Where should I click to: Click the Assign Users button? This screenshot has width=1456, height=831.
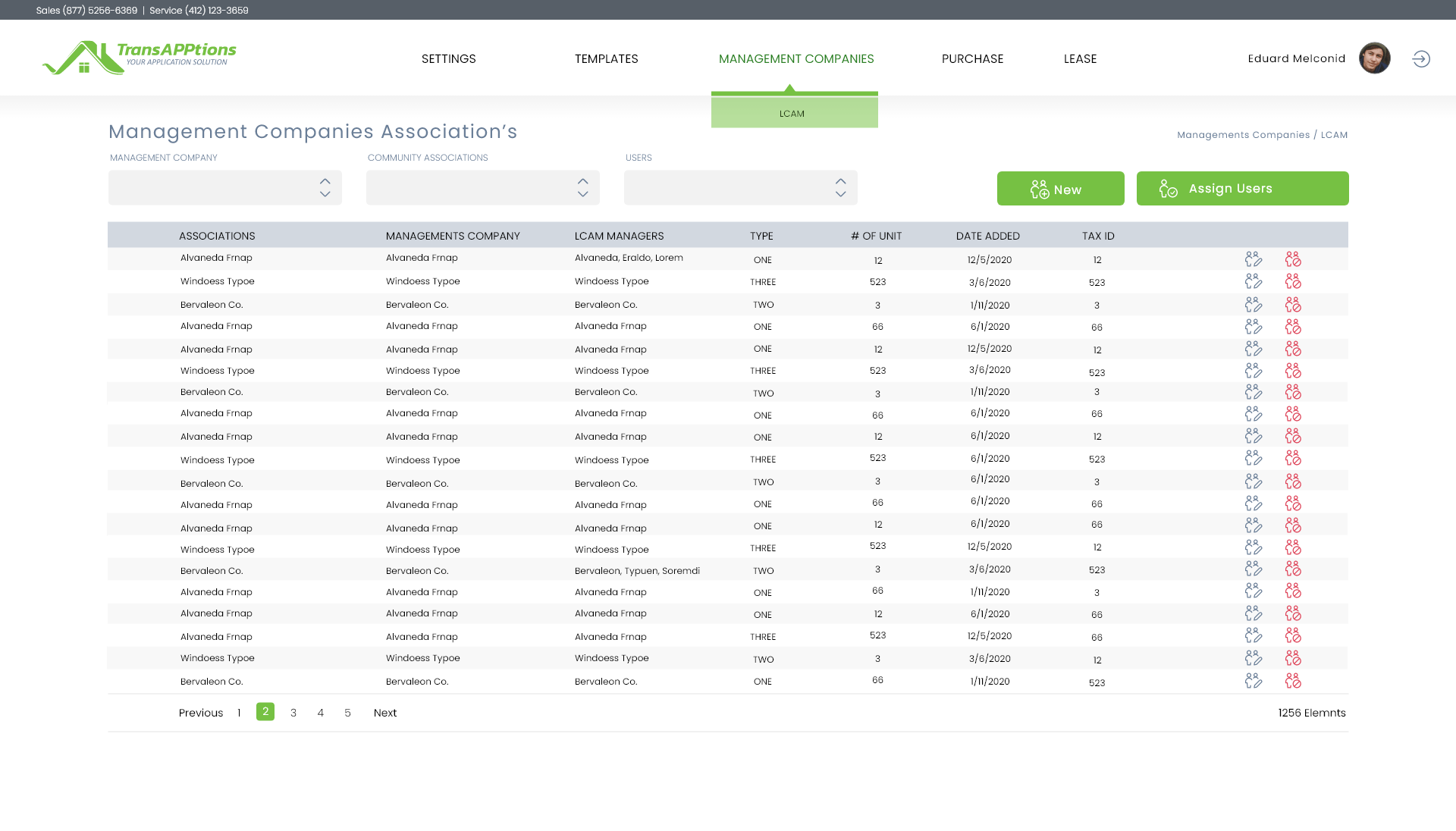(x=1243, y=188)
